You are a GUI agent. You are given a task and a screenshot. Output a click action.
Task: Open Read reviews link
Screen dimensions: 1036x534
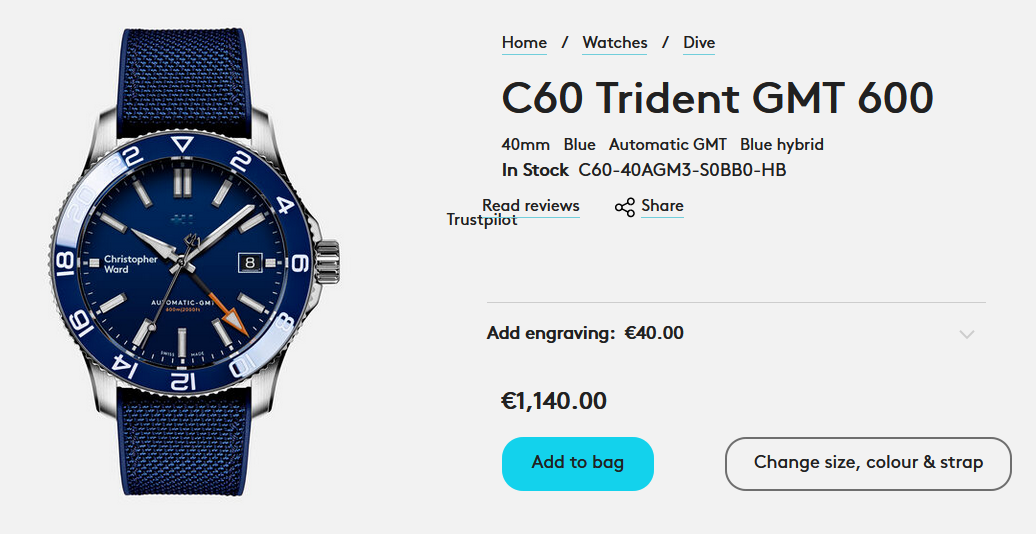(531, 205)
